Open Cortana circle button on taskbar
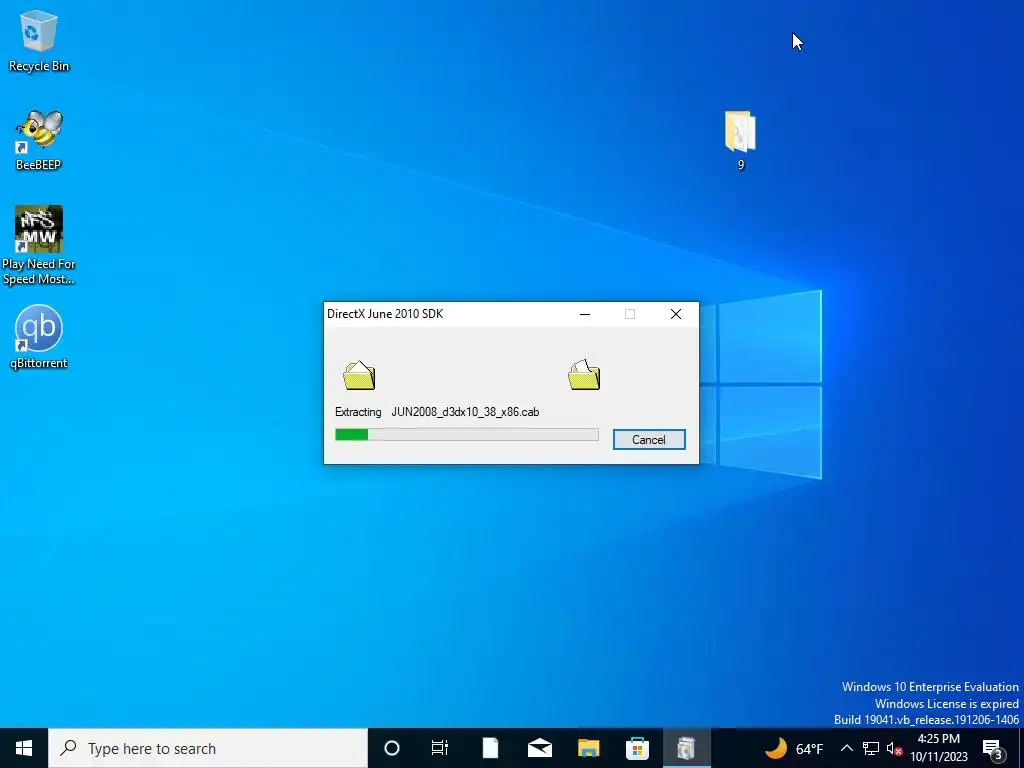The width and height of the screenshot is (1024, 768). click(x=392, y=748)
